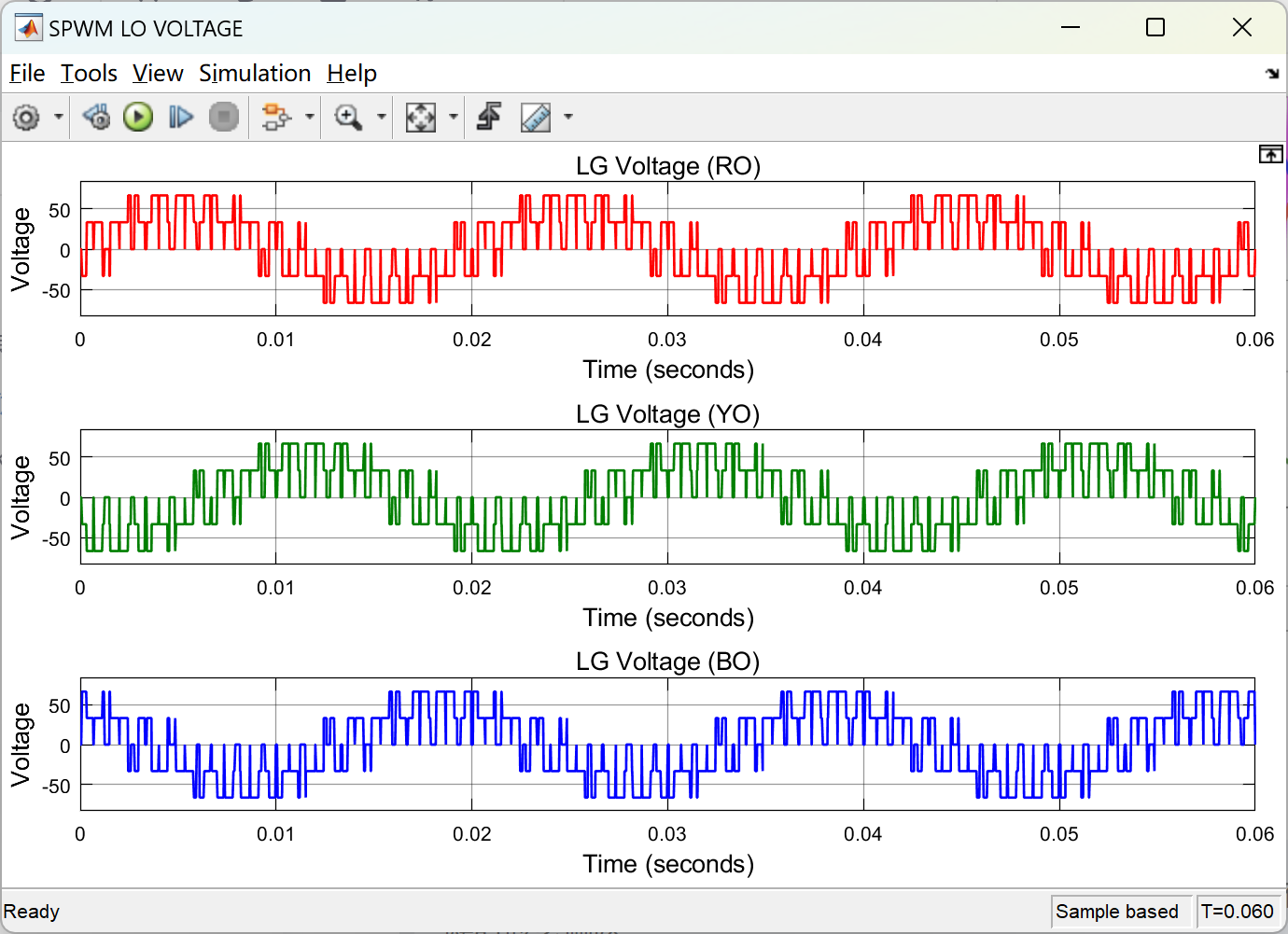
Task: Minimize the SPWM LO VOLTAGE window
Action: tap(1071, 28)
